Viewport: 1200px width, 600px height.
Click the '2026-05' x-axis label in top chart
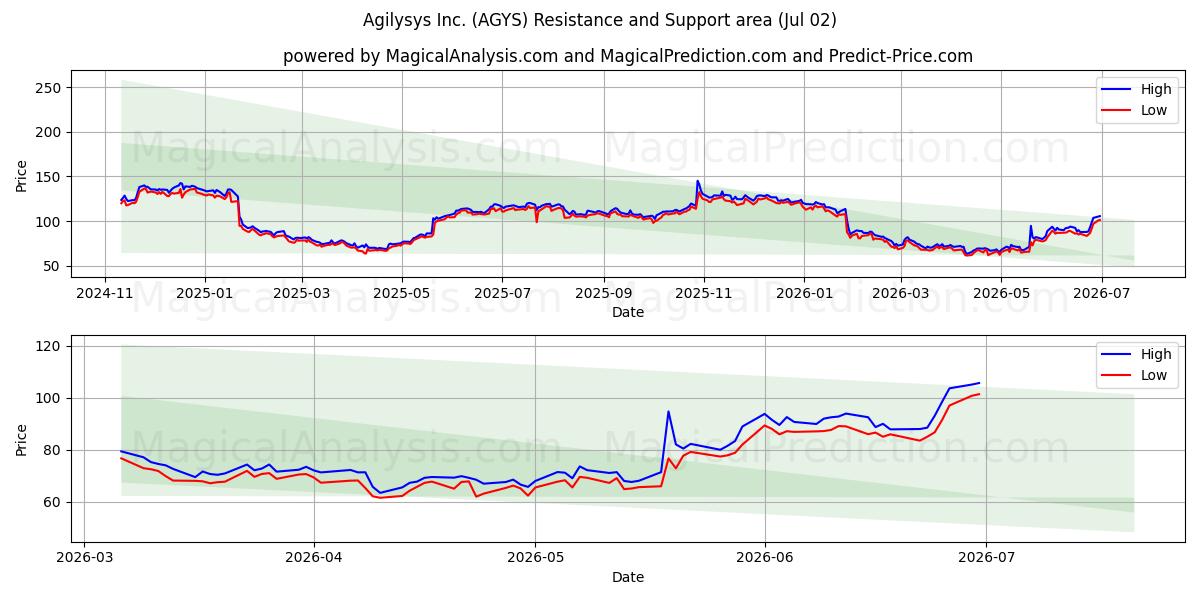[1001, 294]
